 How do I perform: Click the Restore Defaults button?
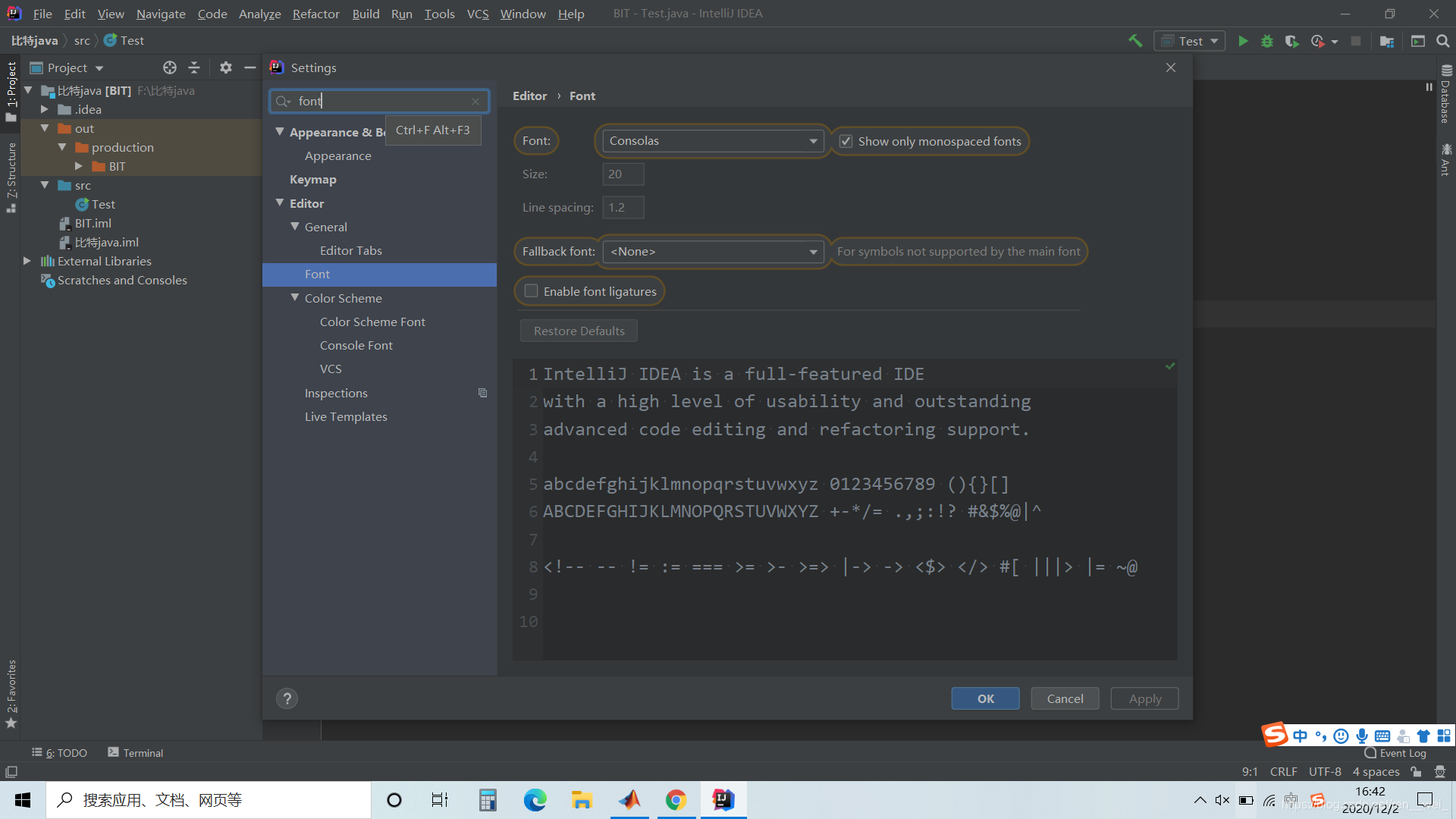(578, 331)
